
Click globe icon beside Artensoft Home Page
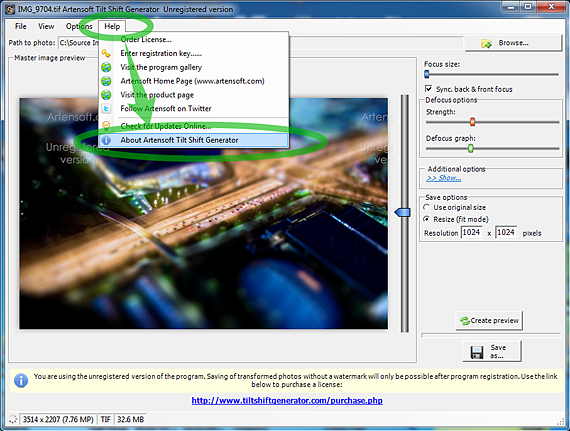coord(106,81)
